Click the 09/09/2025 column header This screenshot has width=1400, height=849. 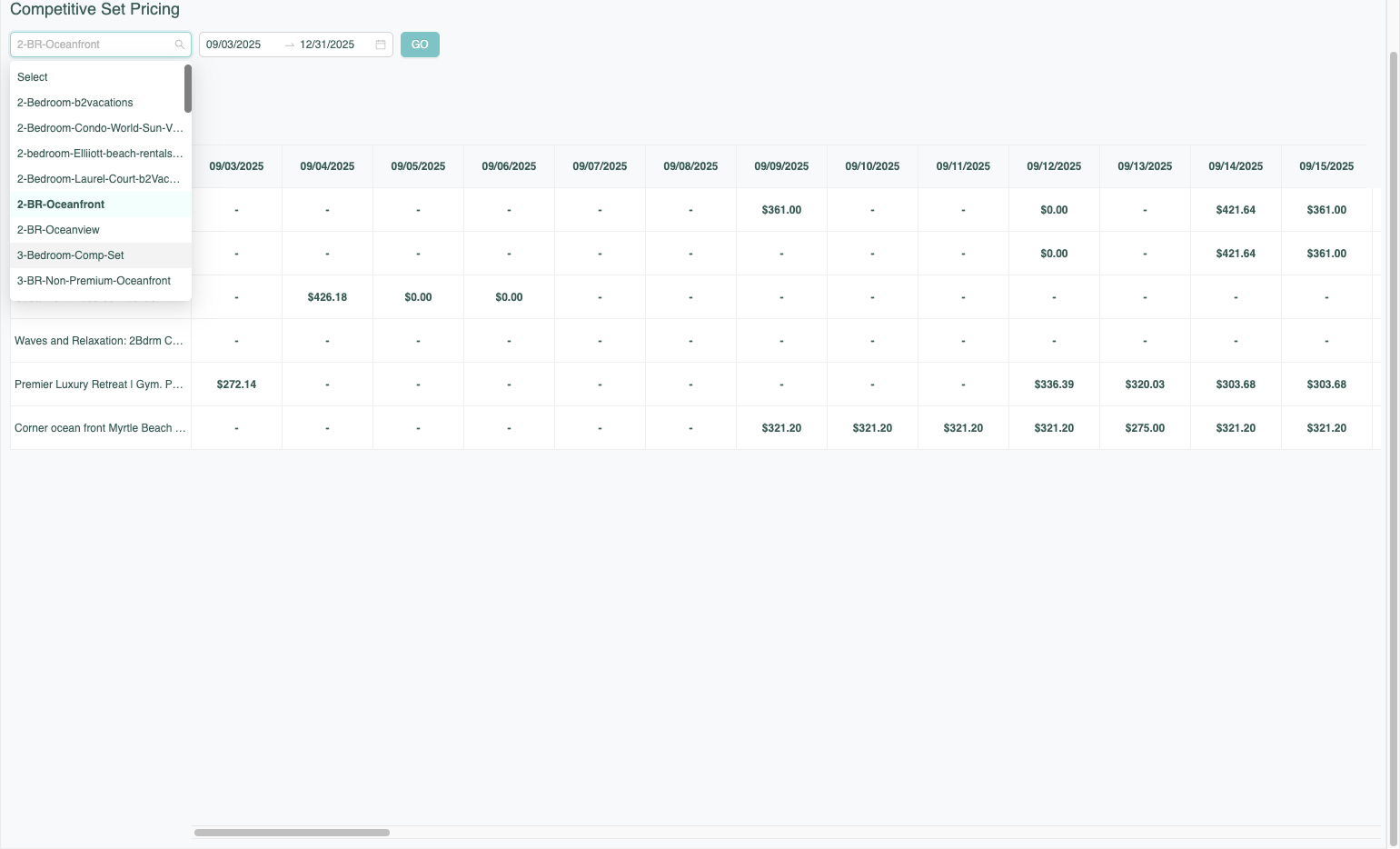pos(781,166)
